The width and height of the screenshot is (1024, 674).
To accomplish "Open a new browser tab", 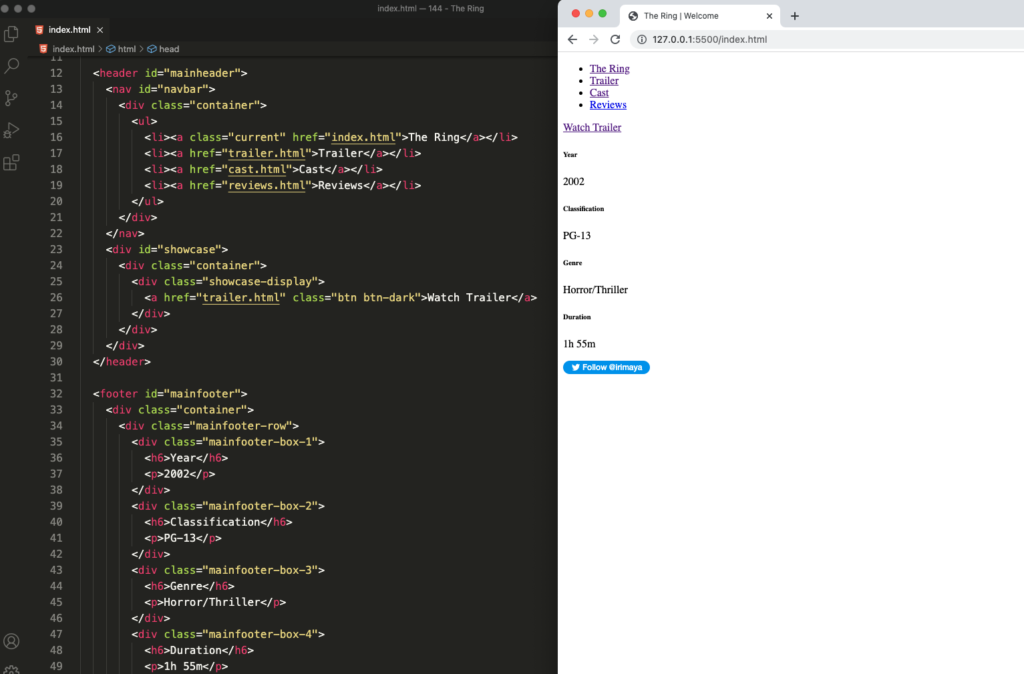I will (x=795, y=16).
